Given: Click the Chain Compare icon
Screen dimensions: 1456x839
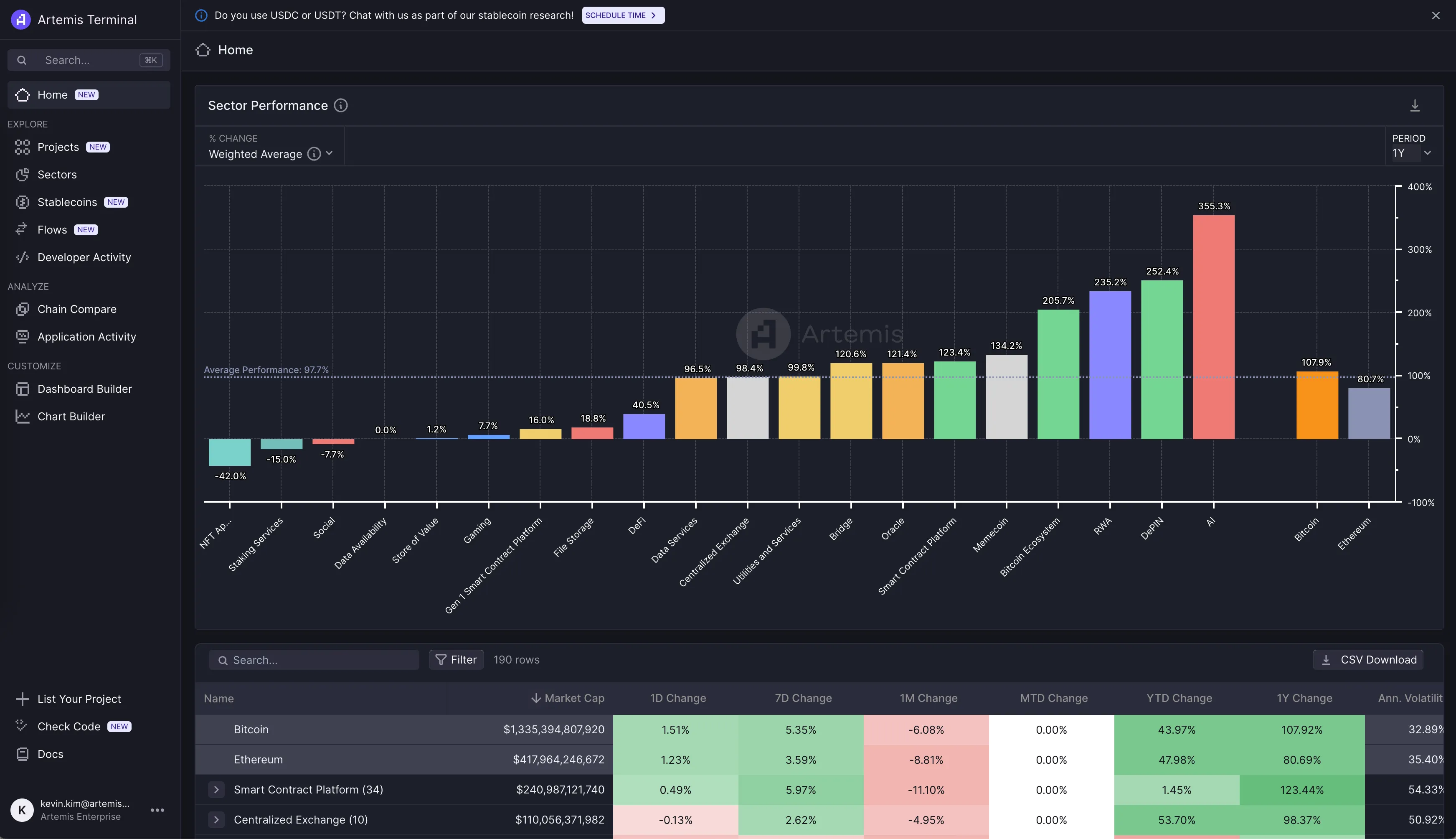Looking at the screenshot, I should [23, 309].
